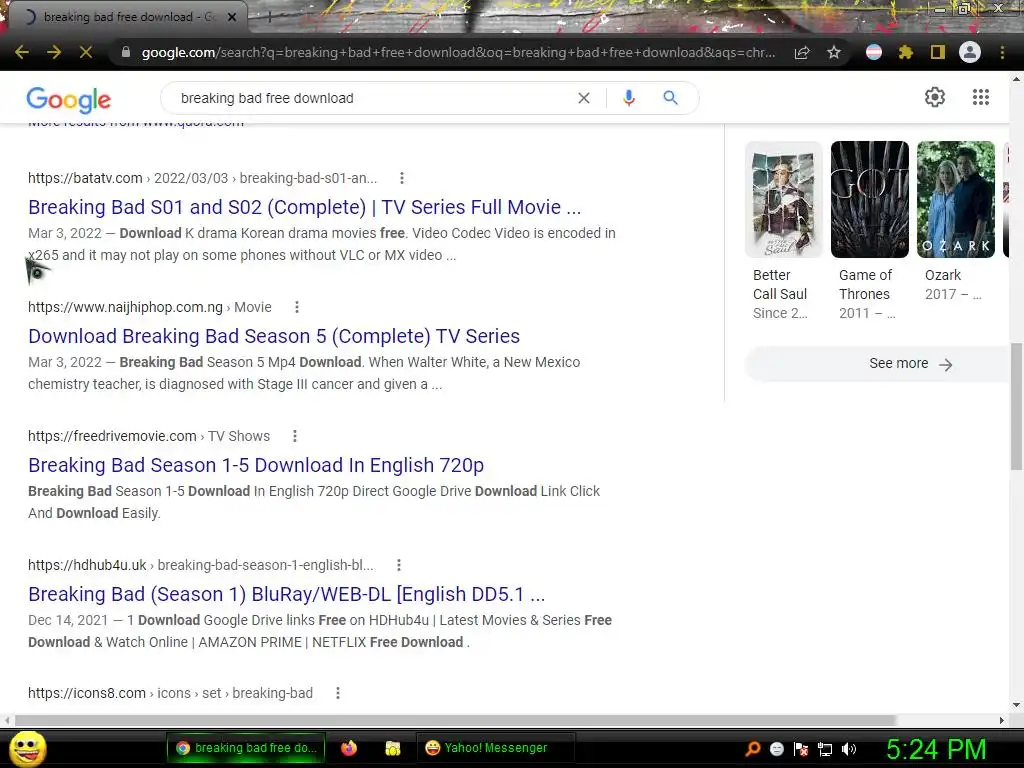The width and height of the screenshot is (1024, 768).
Task: Toggle the browser side panel icon
Action: (x=938, y=52)
